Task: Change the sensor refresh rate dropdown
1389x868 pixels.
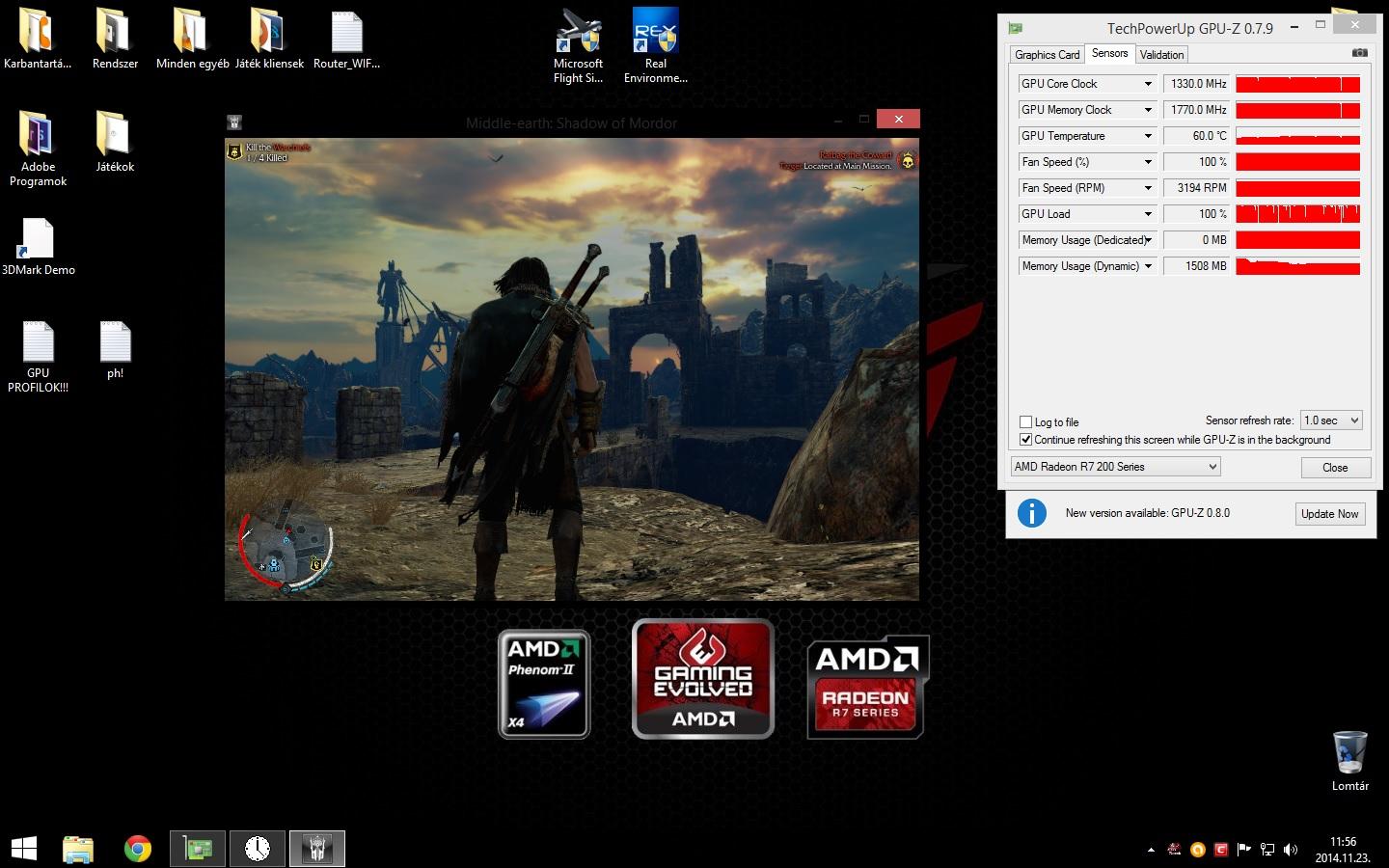Action: (1331, 420)
